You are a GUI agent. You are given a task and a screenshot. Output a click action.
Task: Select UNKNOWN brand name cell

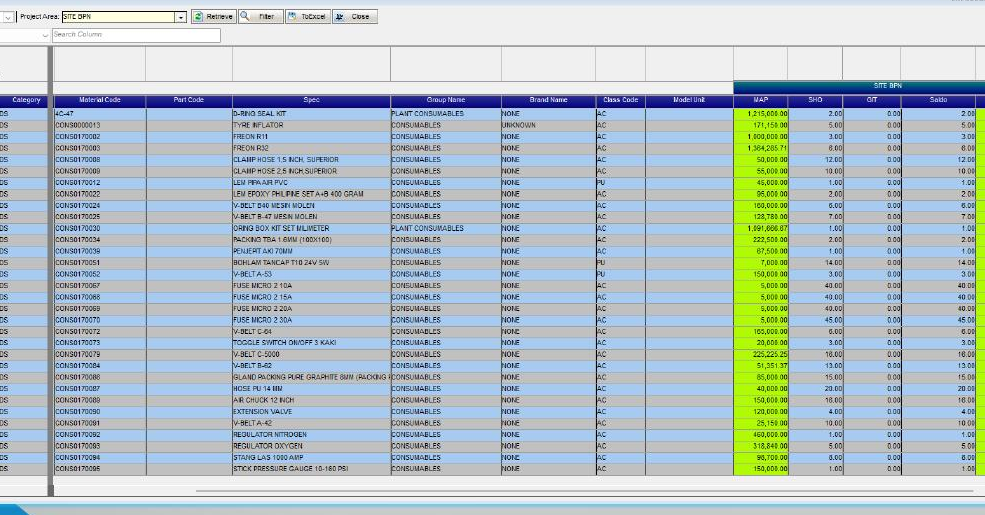click(x=548, y=125)
